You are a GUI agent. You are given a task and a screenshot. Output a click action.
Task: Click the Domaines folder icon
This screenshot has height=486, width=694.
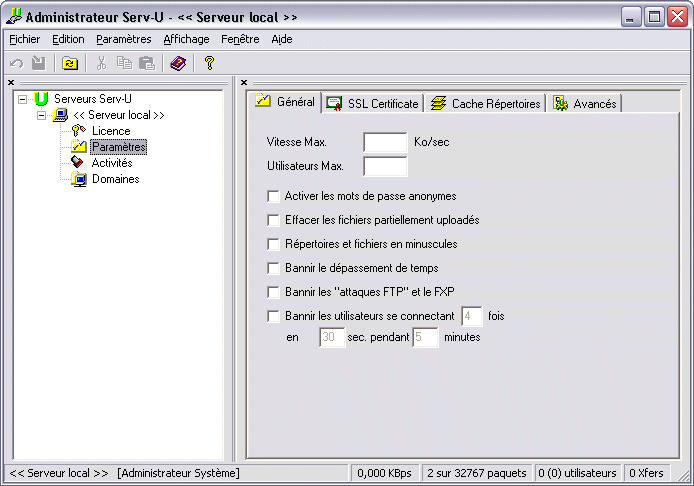(79, 179)
